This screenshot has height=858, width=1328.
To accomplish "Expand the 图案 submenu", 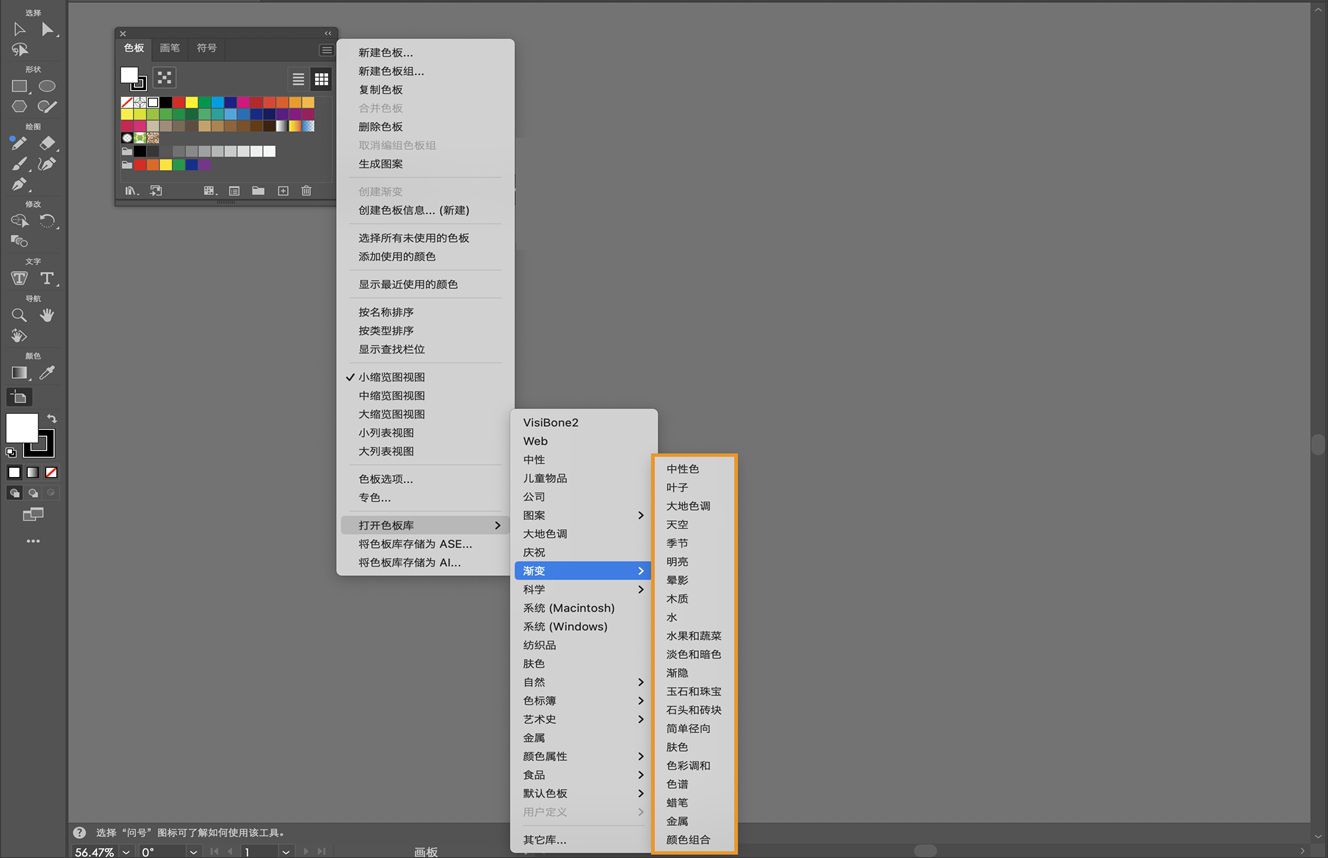I will coord(584,515).
